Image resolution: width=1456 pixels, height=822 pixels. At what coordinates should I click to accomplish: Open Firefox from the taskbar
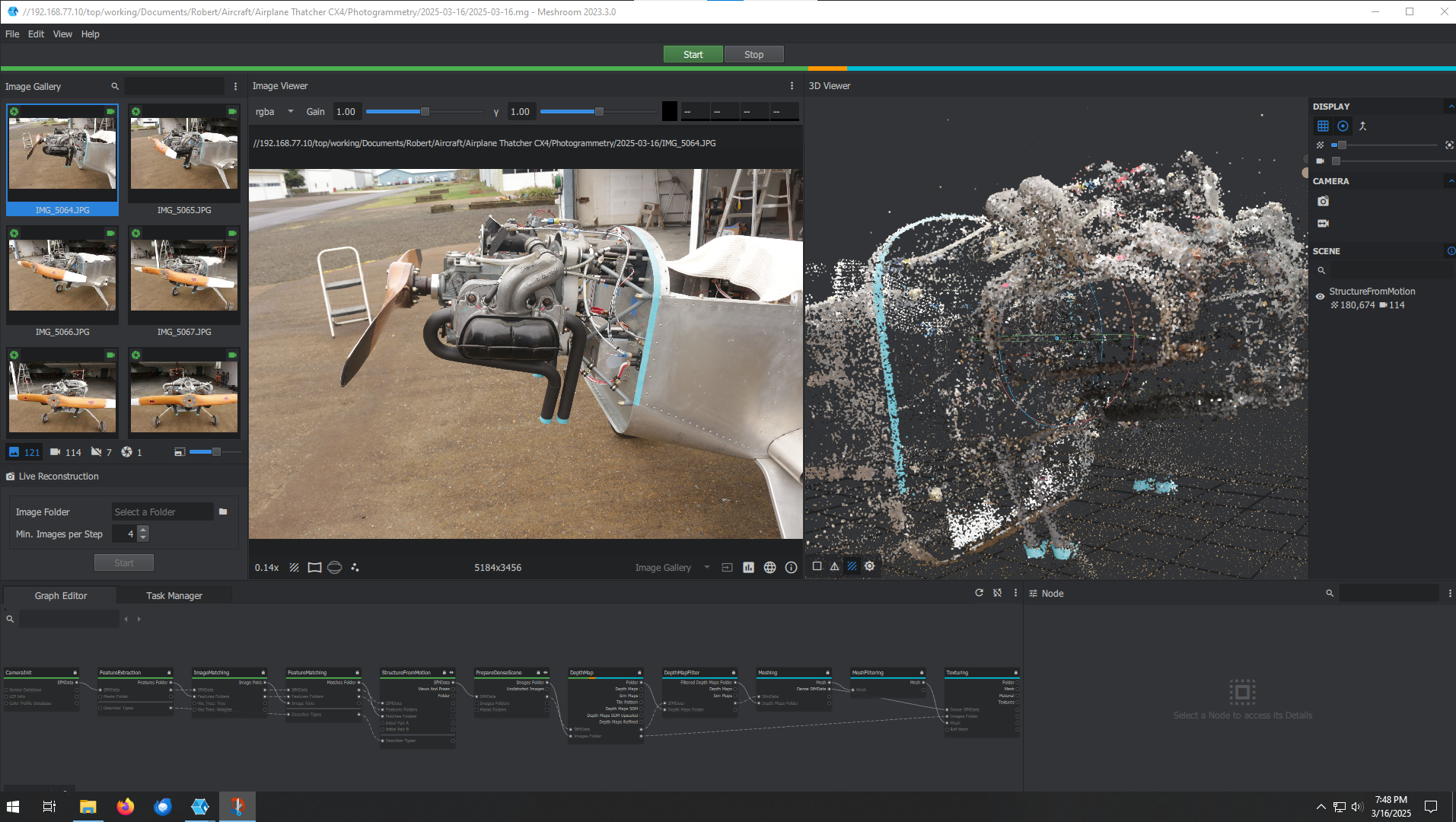(x=126, y=807)
